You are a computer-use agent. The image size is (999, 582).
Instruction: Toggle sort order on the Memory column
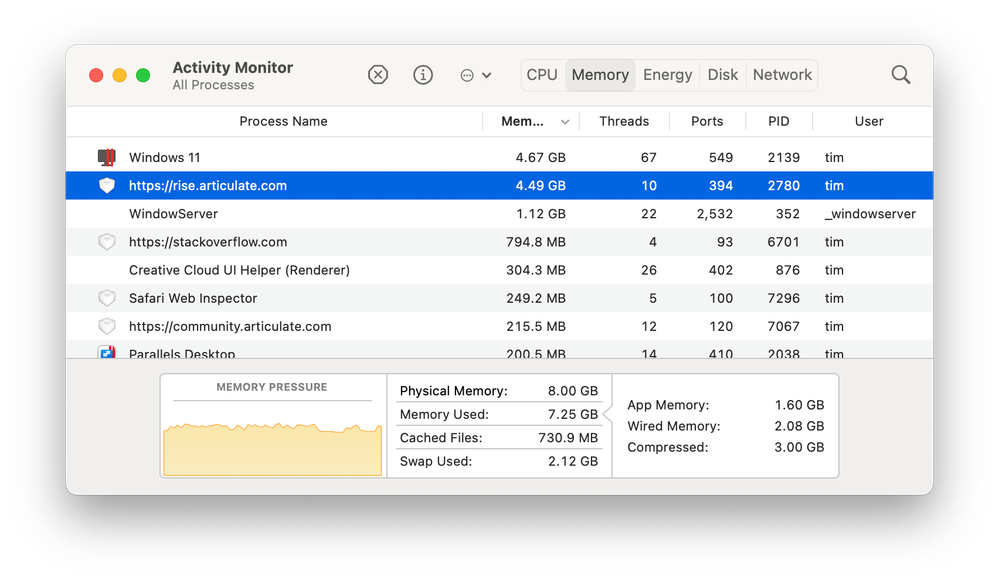(528, 122)
